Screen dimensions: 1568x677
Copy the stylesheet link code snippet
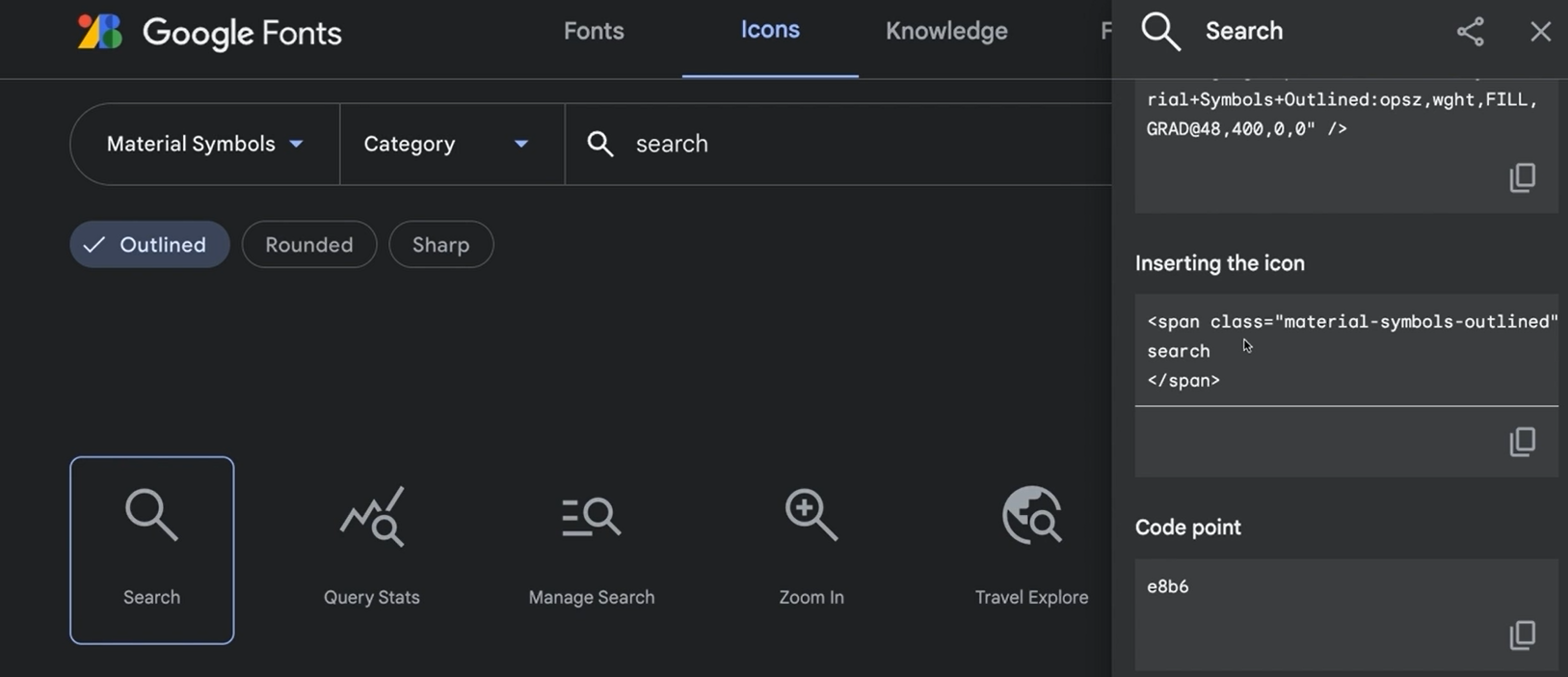pos(1523,177)
